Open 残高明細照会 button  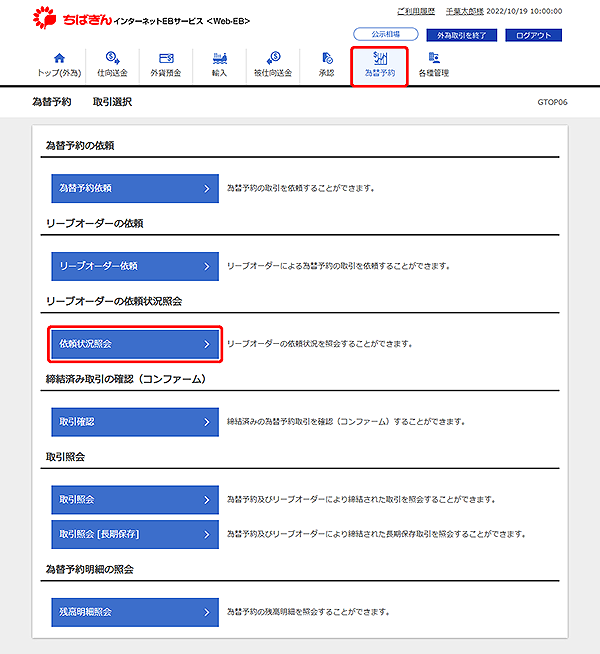[x=135, y=612]
